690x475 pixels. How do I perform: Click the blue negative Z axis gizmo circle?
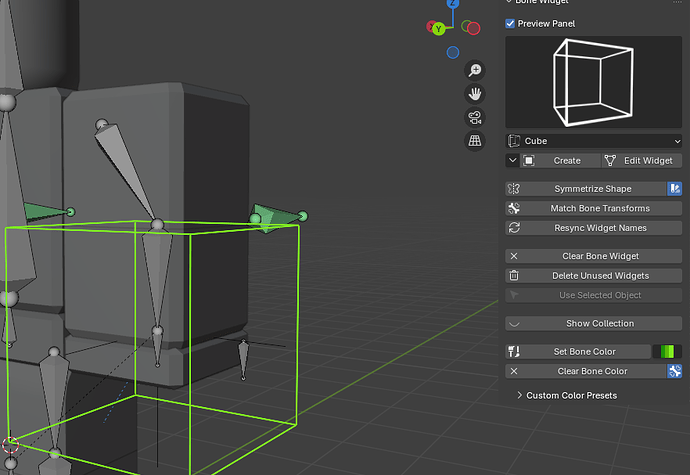click(453, 52)
